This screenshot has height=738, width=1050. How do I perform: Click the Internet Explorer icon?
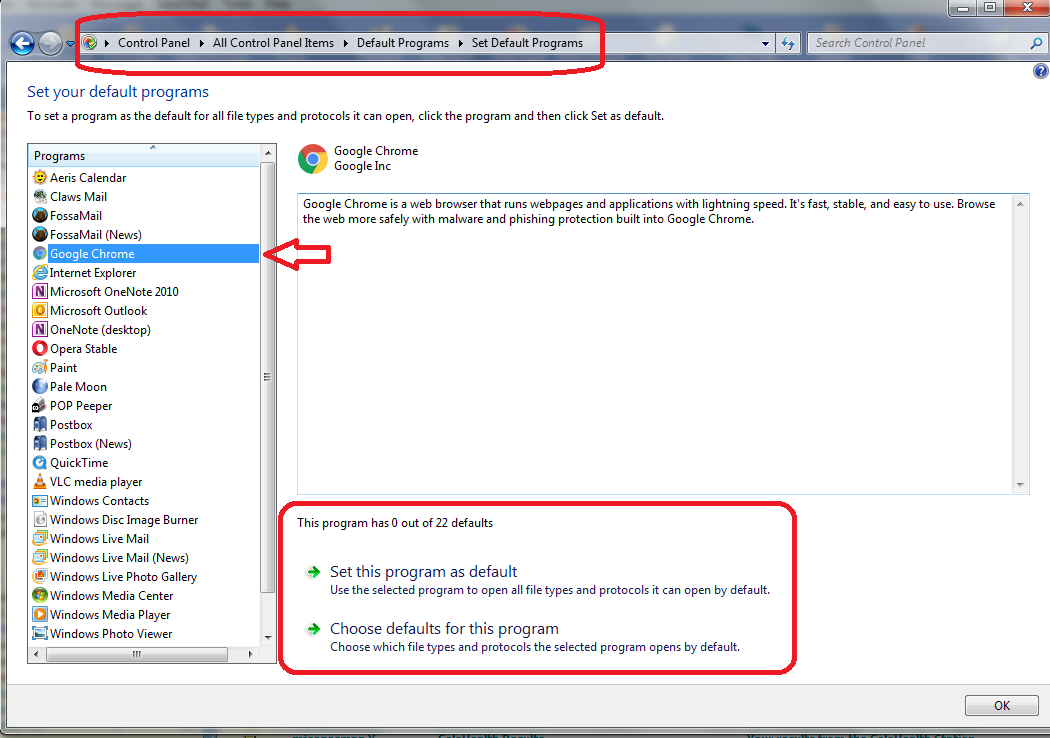pyautogui.click(x=40, y=273)
